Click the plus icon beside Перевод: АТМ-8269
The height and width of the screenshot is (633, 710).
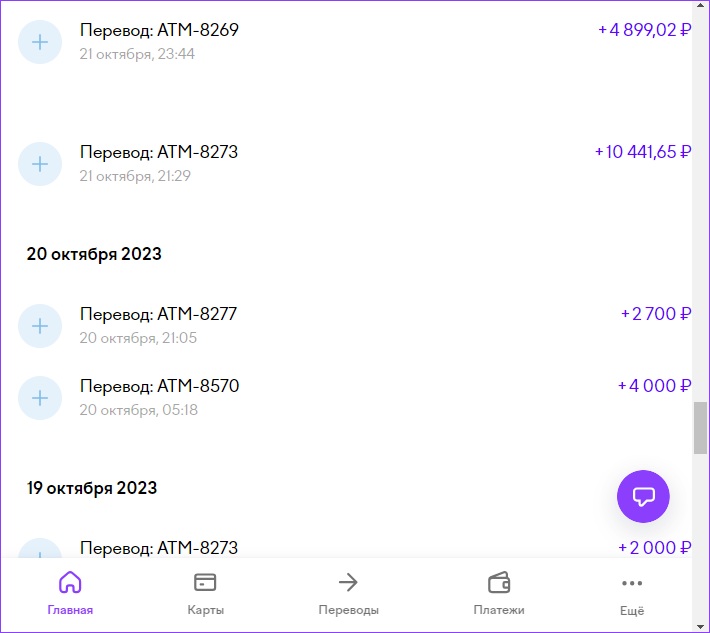point(40,42)
